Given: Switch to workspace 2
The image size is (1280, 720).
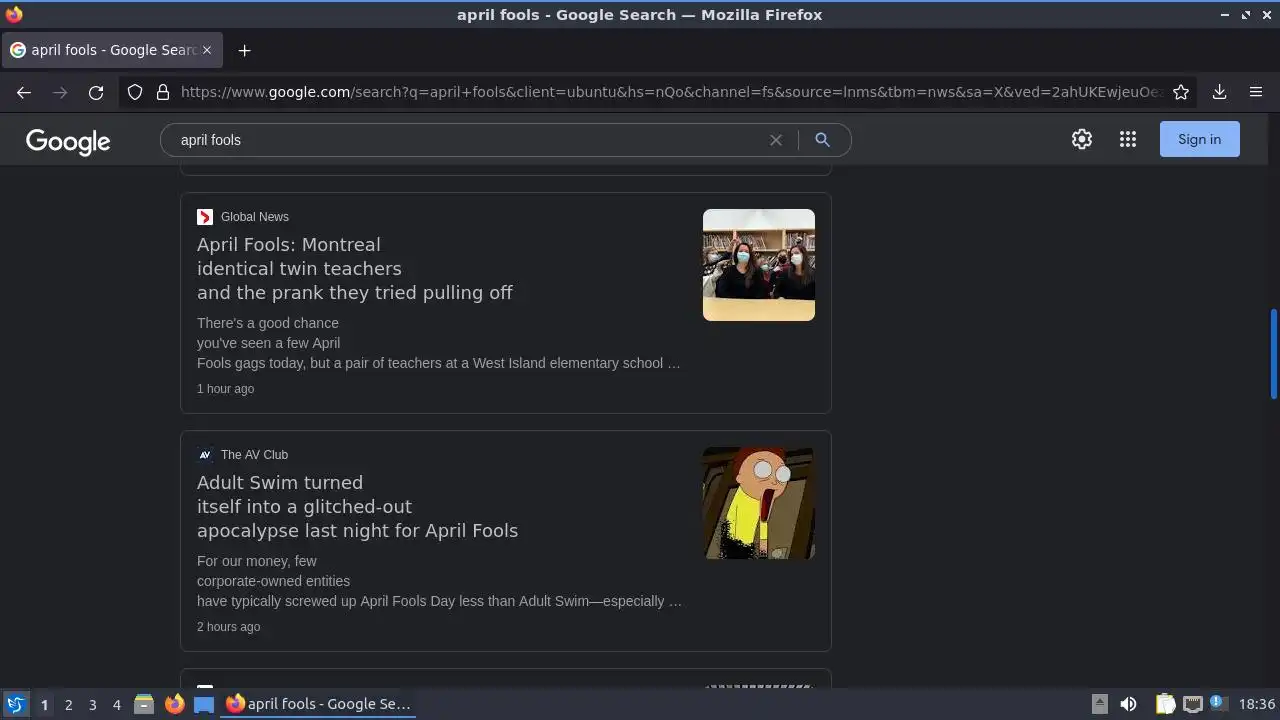Looking at the screenshot, I should pos(68,705).
